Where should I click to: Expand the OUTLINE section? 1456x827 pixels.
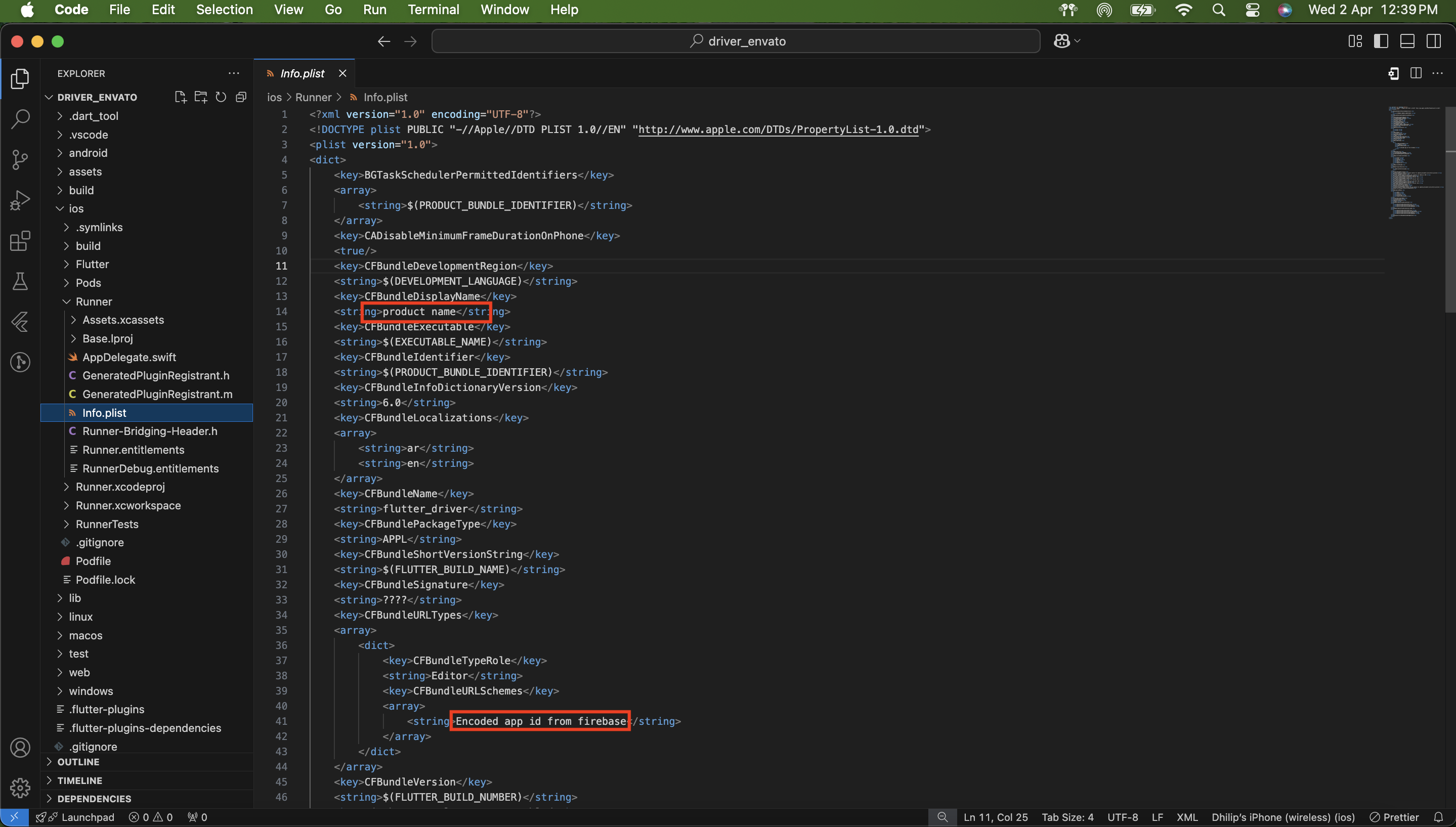78,762
